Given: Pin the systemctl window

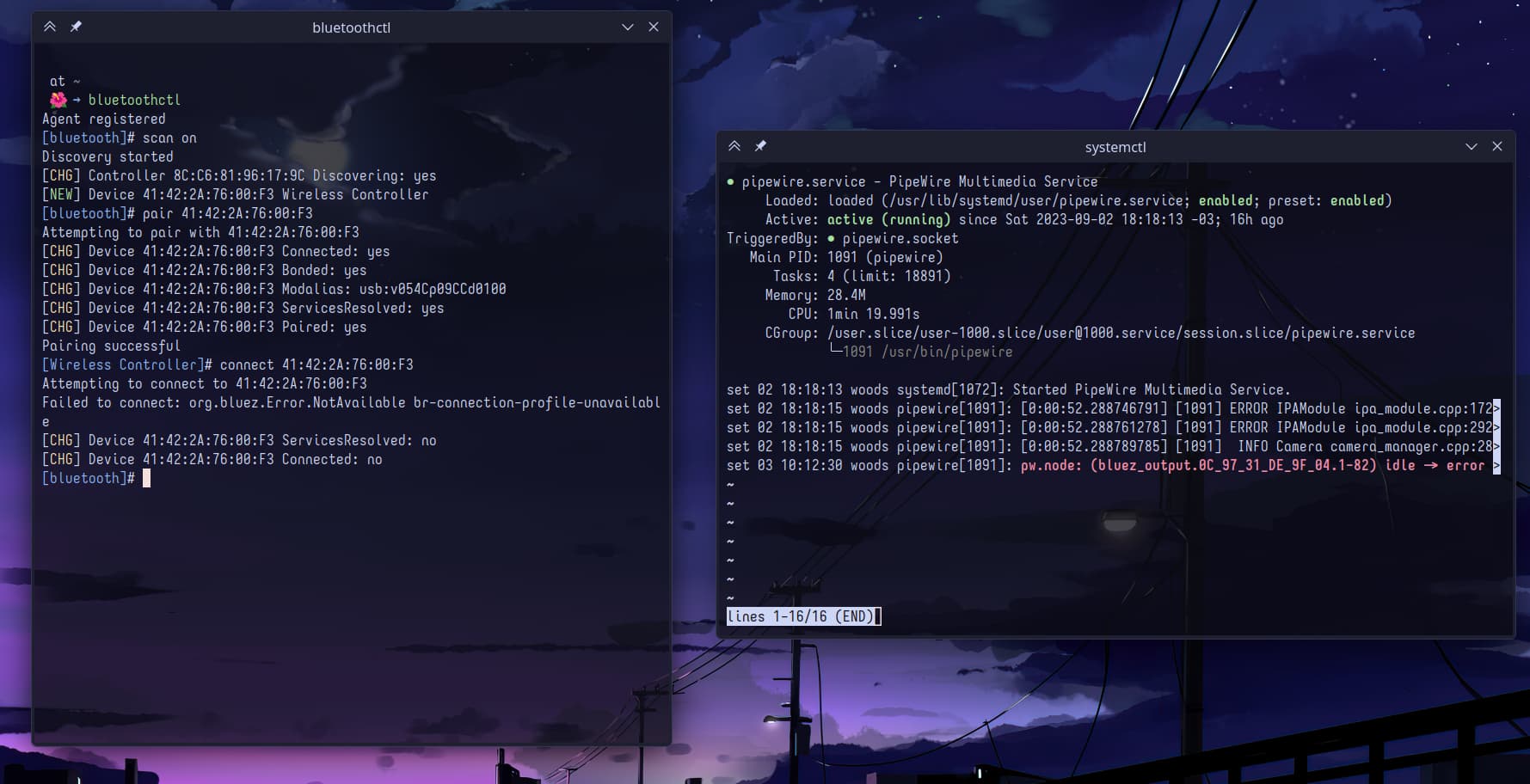Looking at the screenshot, I should (760, 146).
